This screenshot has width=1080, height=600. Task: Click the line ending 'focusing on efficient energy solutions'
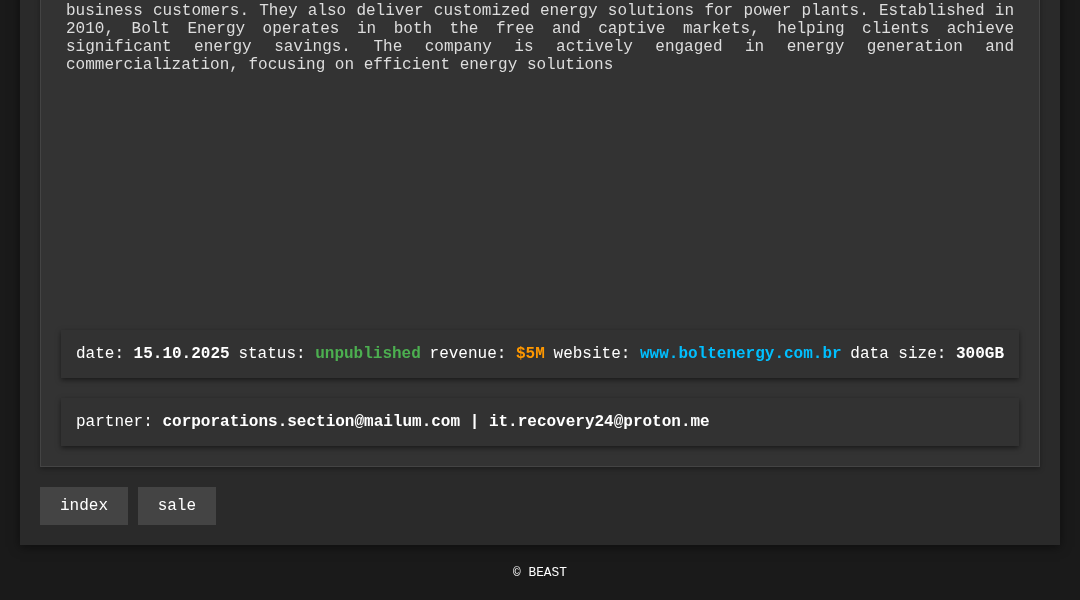(339, 64)
